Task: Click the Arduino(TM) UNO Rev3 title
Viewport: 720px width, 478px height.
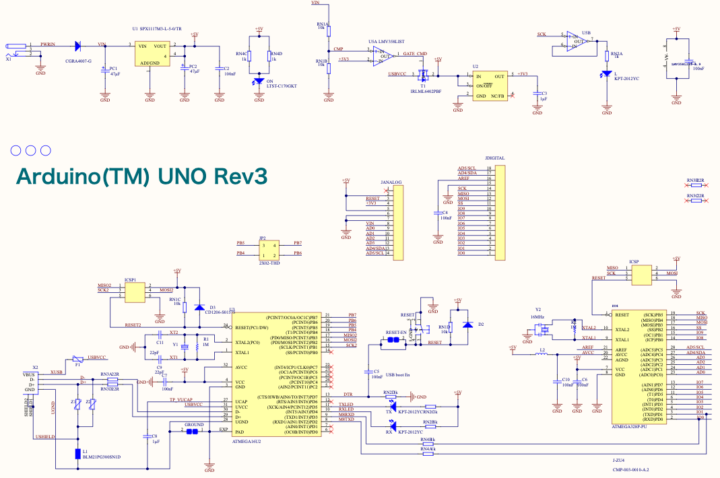Action: [141, 177]
